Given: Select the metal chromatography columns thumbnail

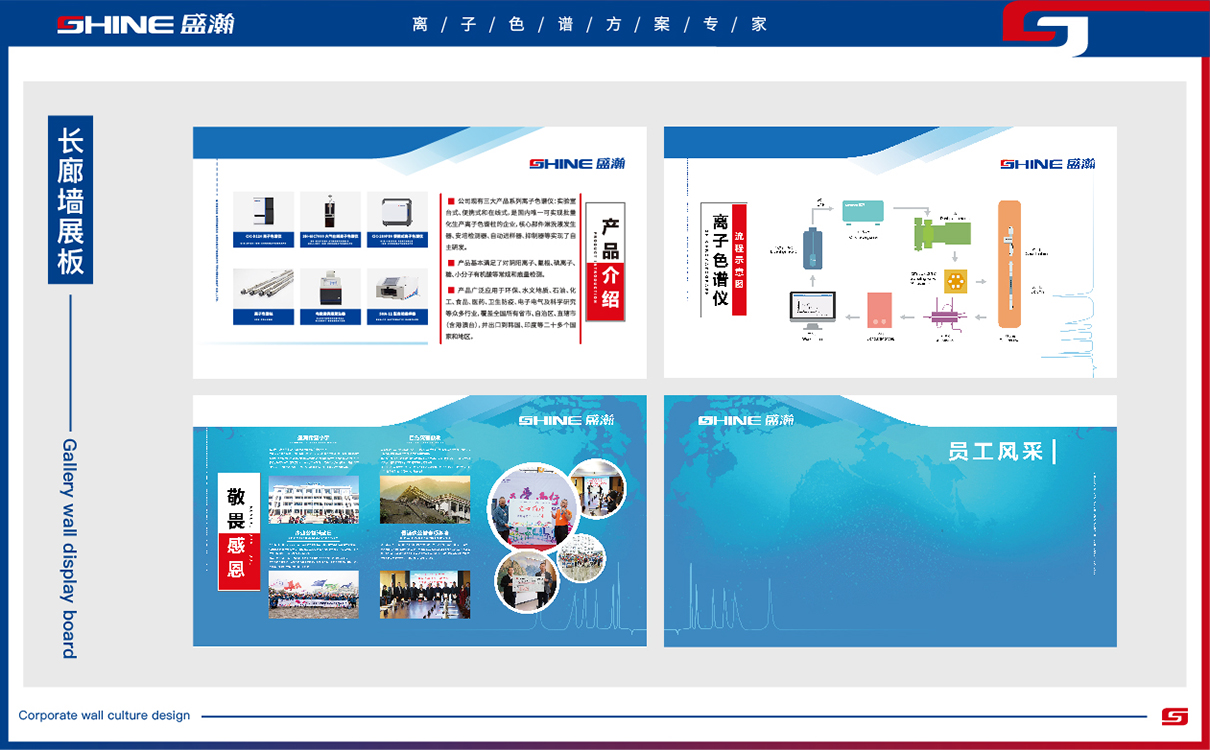Looking at the screenshot, I should (263, 296).
